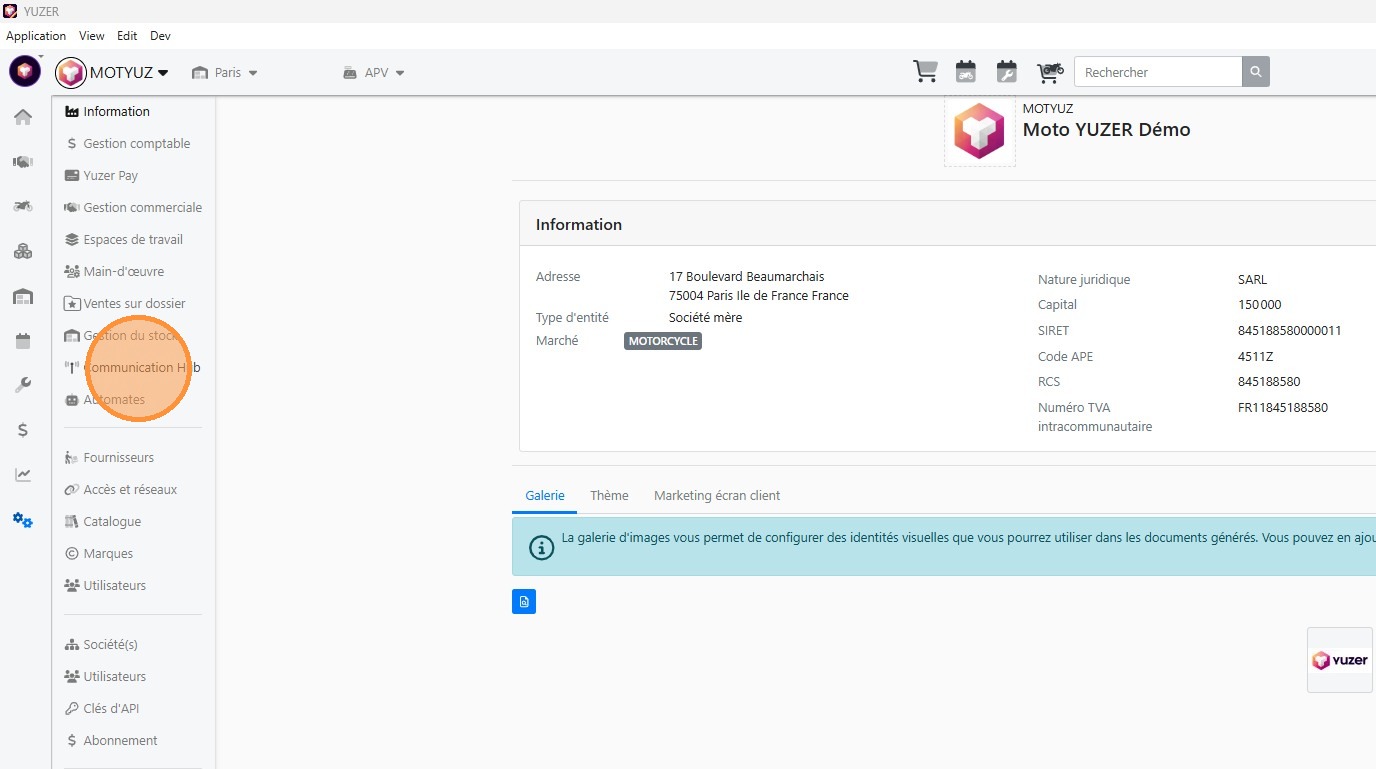Click the large MOTYUZ company logo image
The height and width of the screenshot is (769, 1376).
(979, 131)
